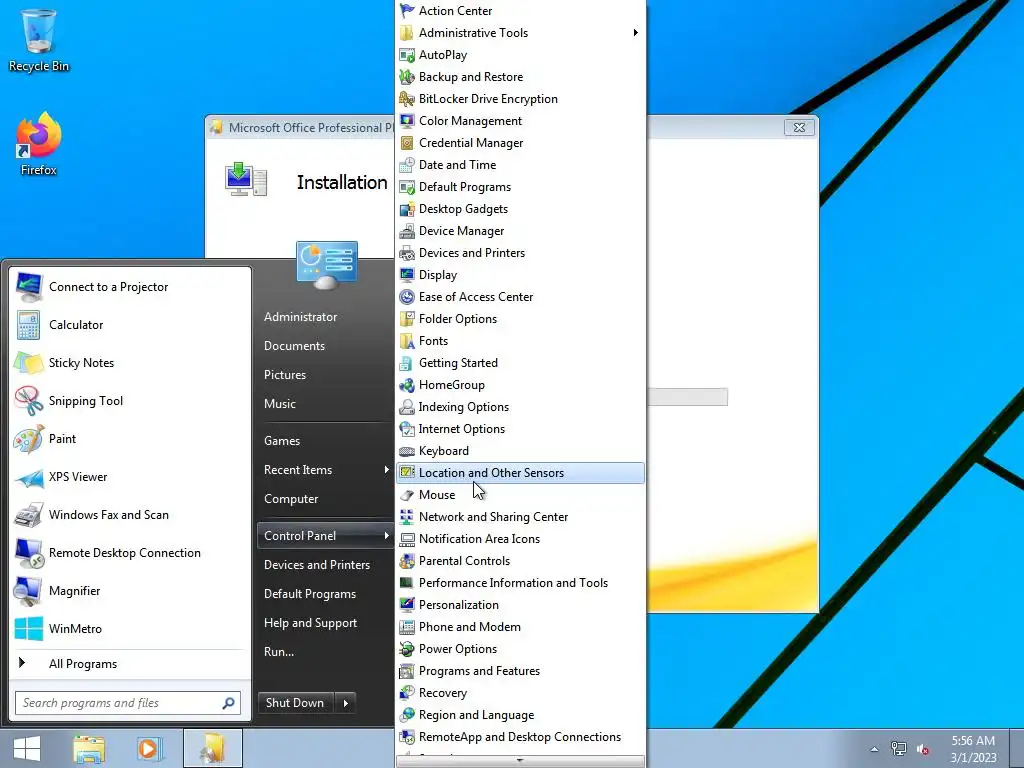Image resolution: width=1024 pixels, height=768 pixels.
Task: Open Calculator icon in Start menu
Action: tap(29, 325)
